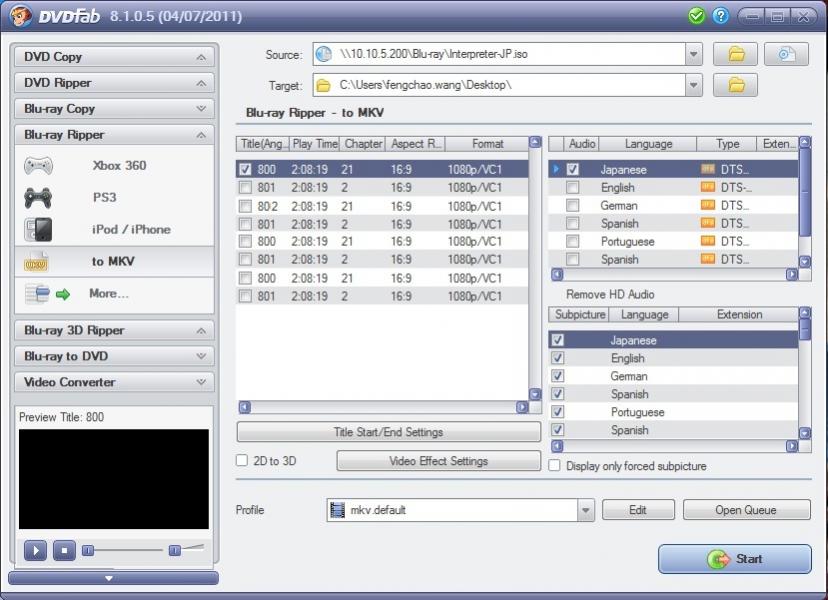This screenshot has width=828, height=600.
Task: Open the Source folder browse icon
Action: coord(735,54)
